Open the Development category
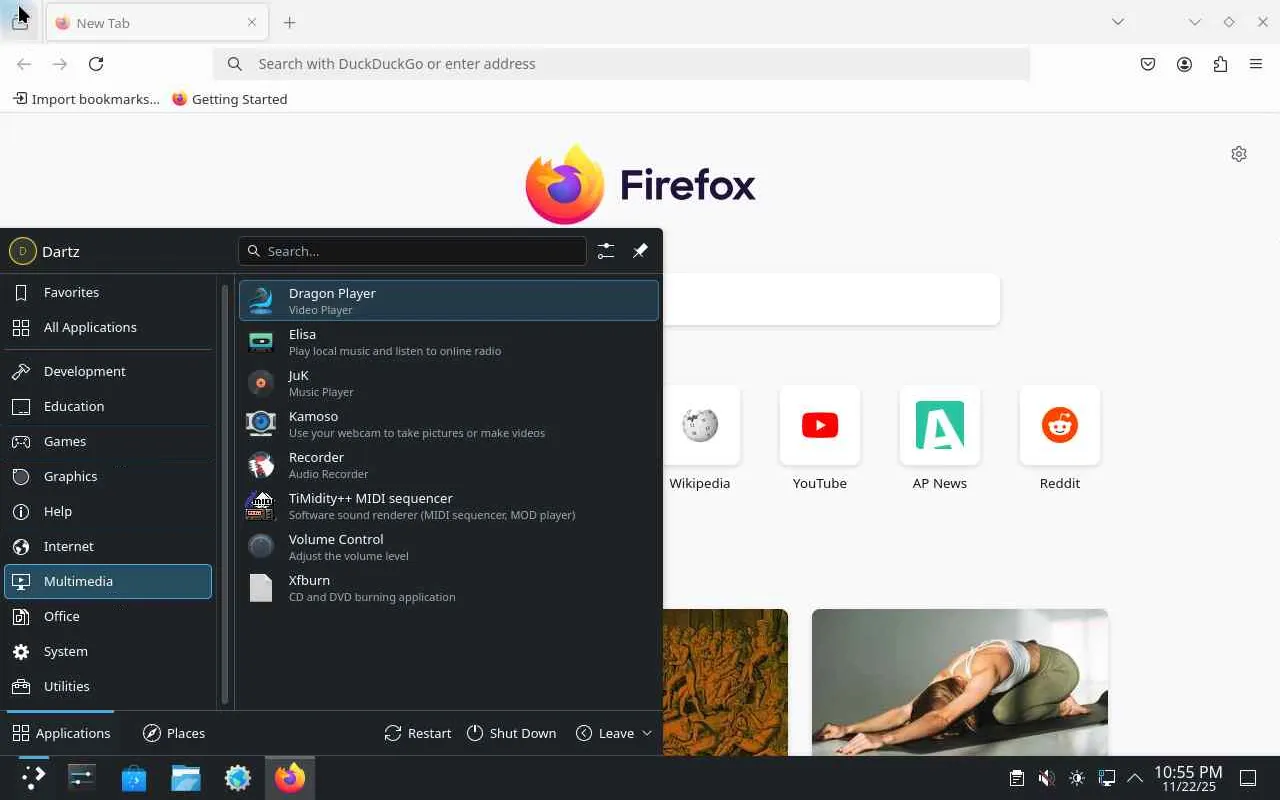 108,371
